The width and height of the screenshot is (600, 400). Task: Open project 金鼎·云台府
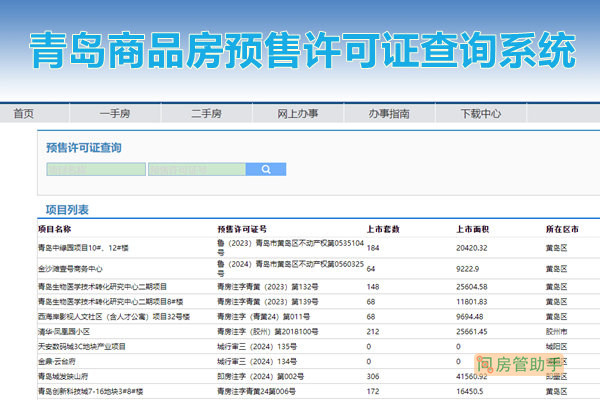[57, 361]
